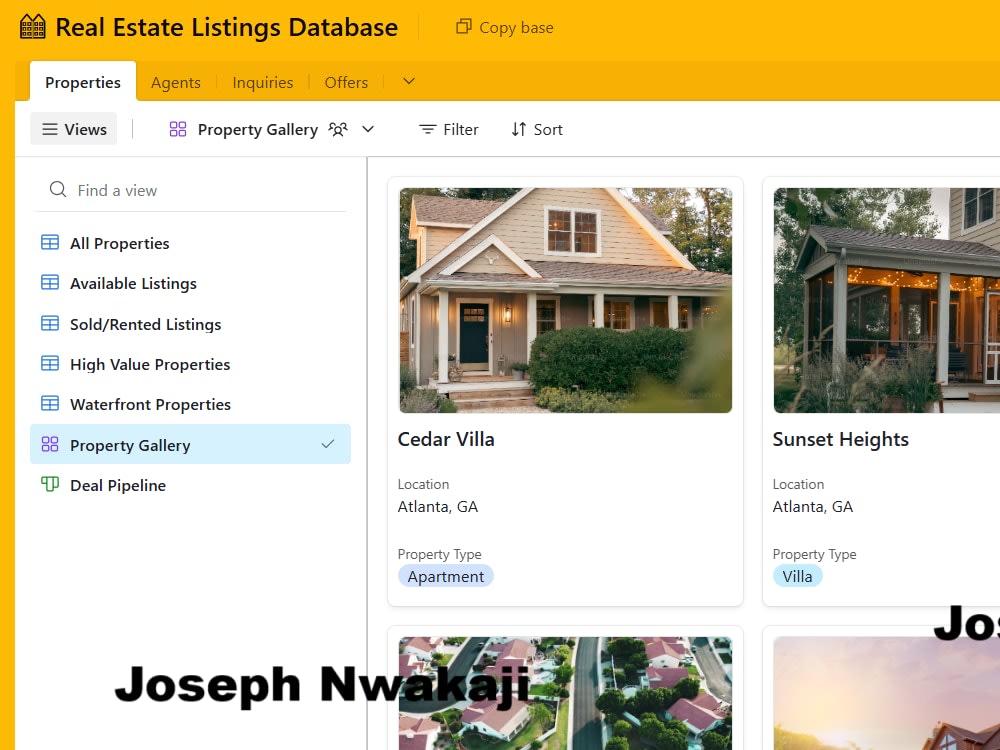This screenshot has height=750, width=1000.
Task: Click the Apartment property type tag
Action: tap(446, 576)
